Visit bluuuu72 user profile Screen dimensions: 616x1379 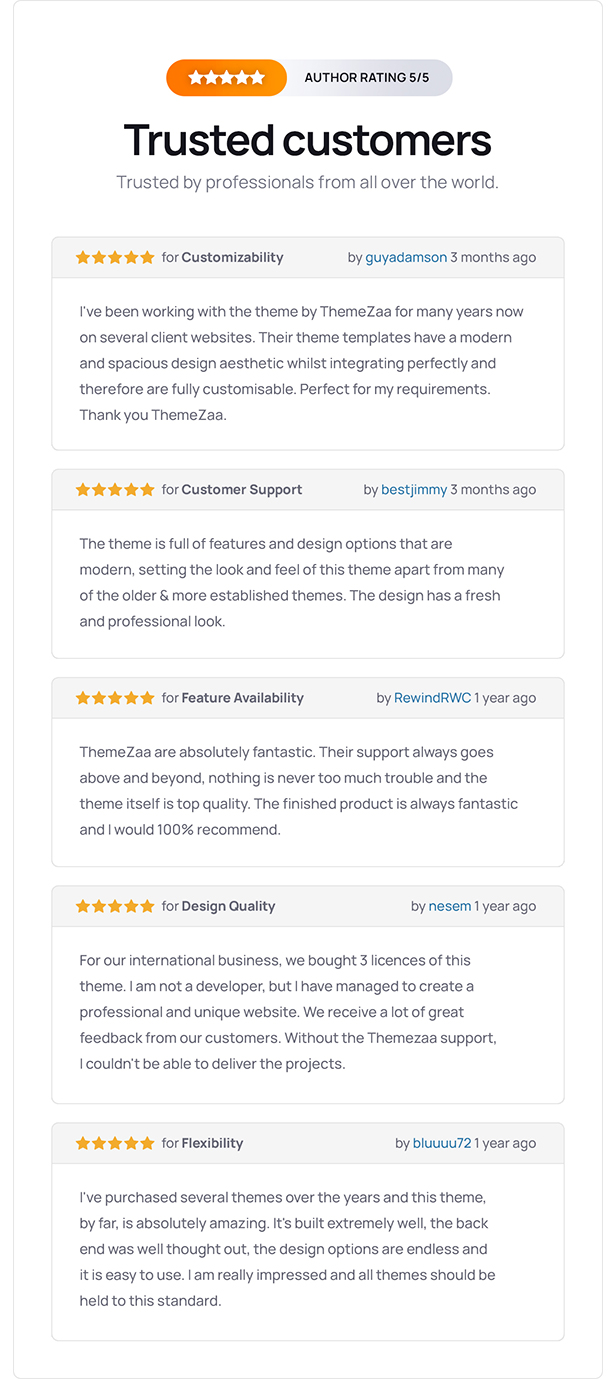442,1143
